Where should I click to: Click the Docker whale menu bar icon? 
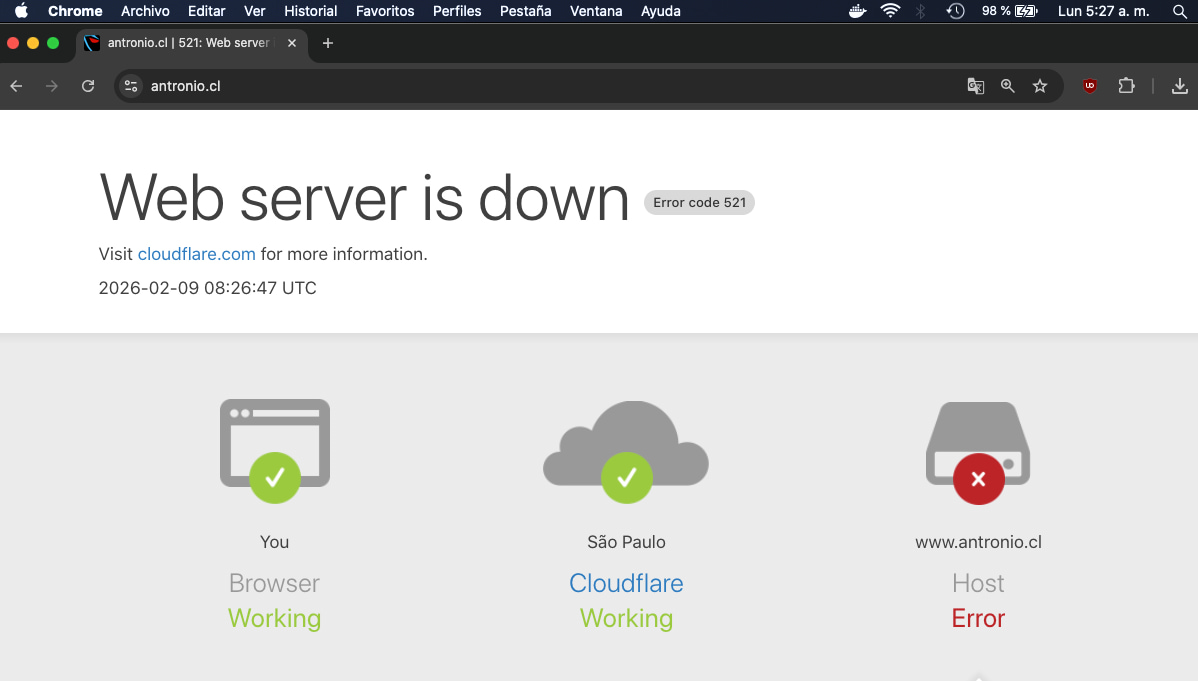coord(857,11)
